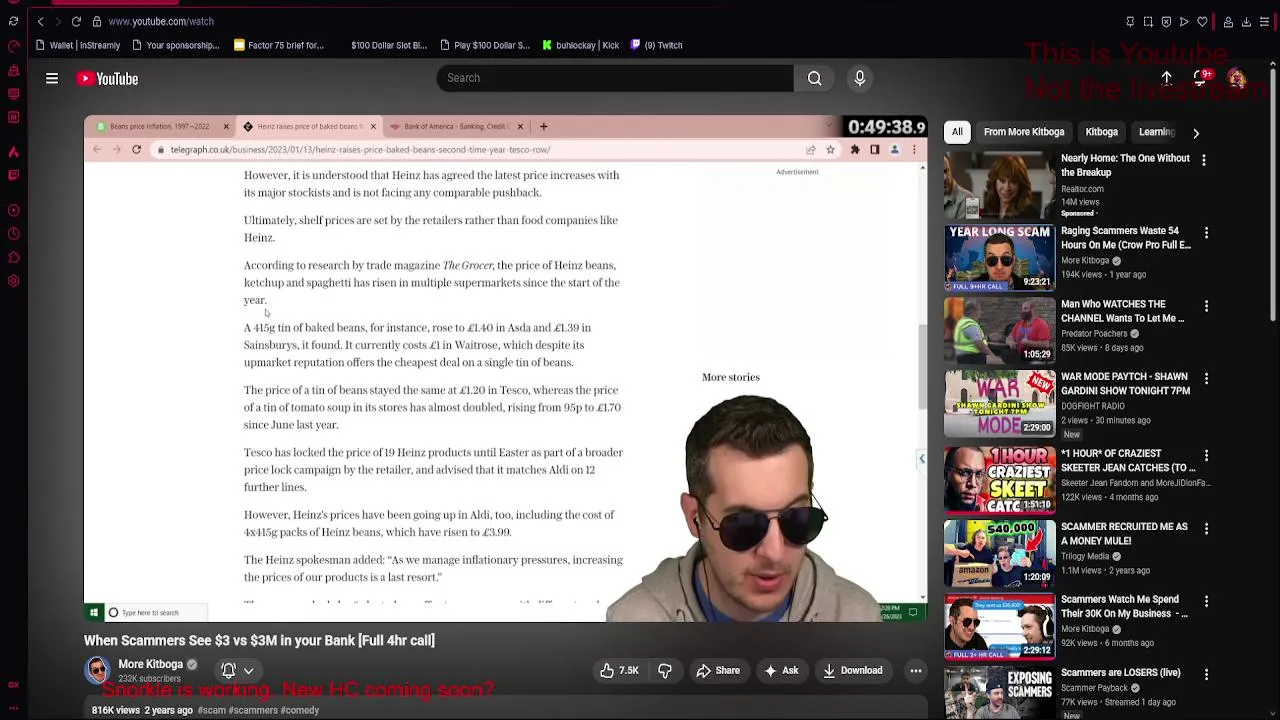Open options for the SCAMMER RECRUITED ME video
The height and width of the screenshot is (720, 1280).
click(x=1206, y=529)
